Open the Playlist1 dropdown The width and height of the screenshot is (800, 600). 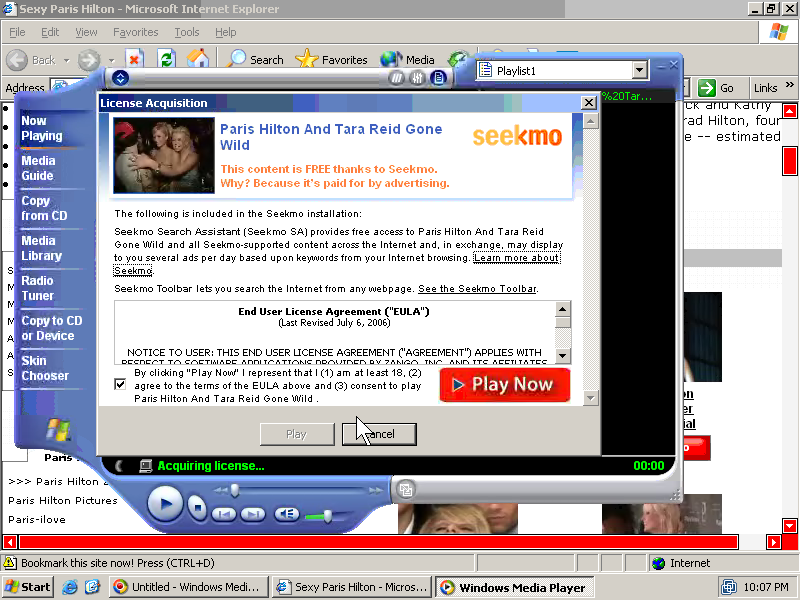coord(640,70)
